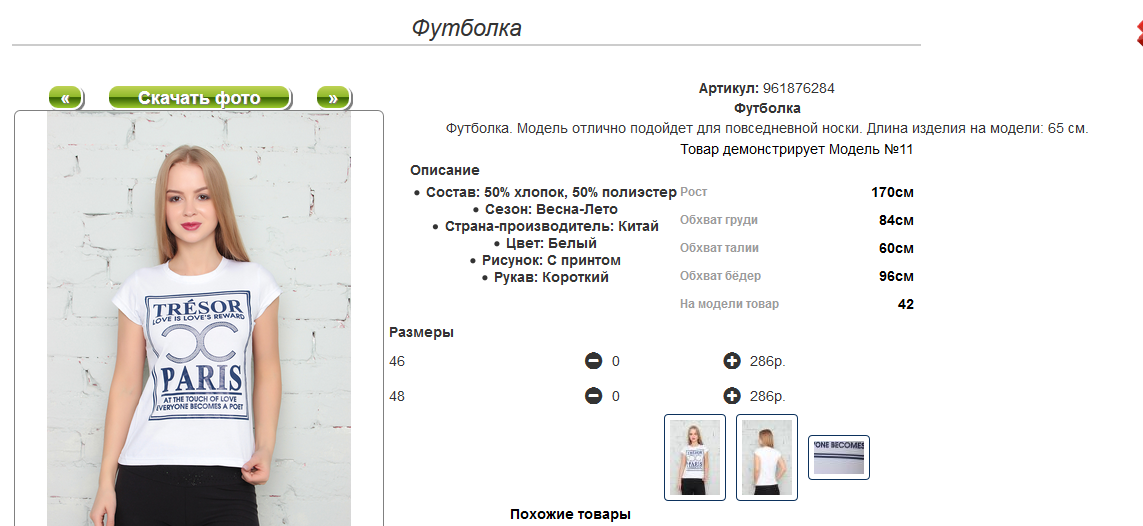Click the Размеры section label

click(421, 332)
